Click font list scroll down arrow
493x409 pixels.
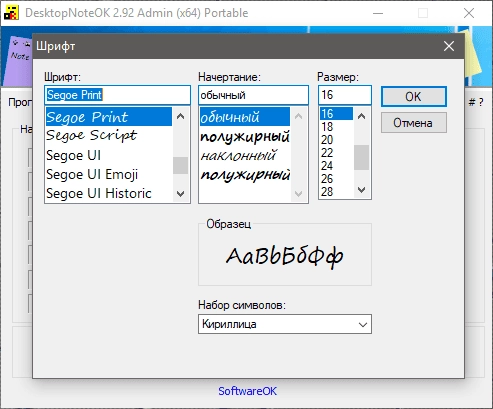click(180, 194)
